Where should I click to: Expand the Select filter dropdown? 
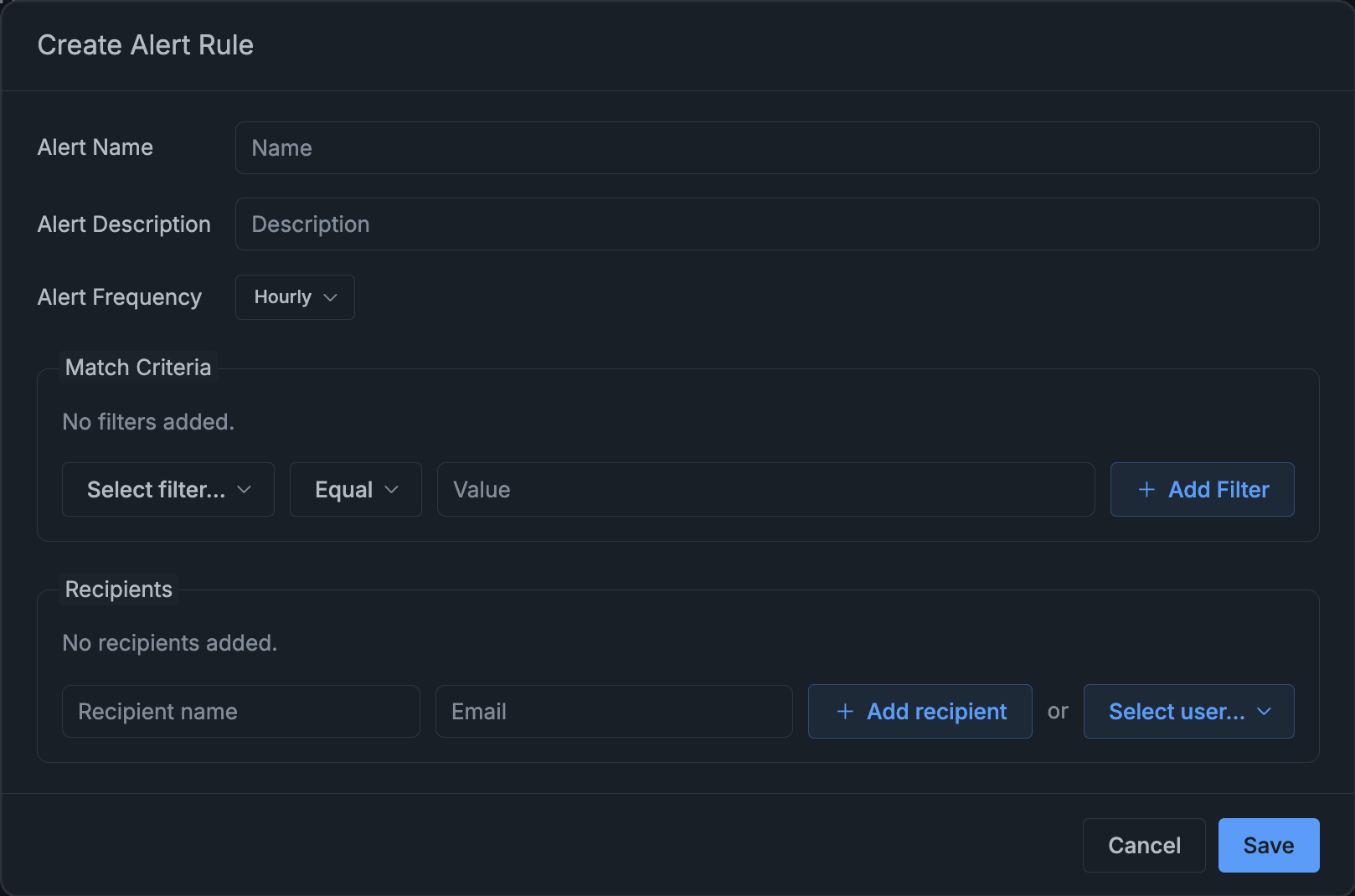[168, 490]
